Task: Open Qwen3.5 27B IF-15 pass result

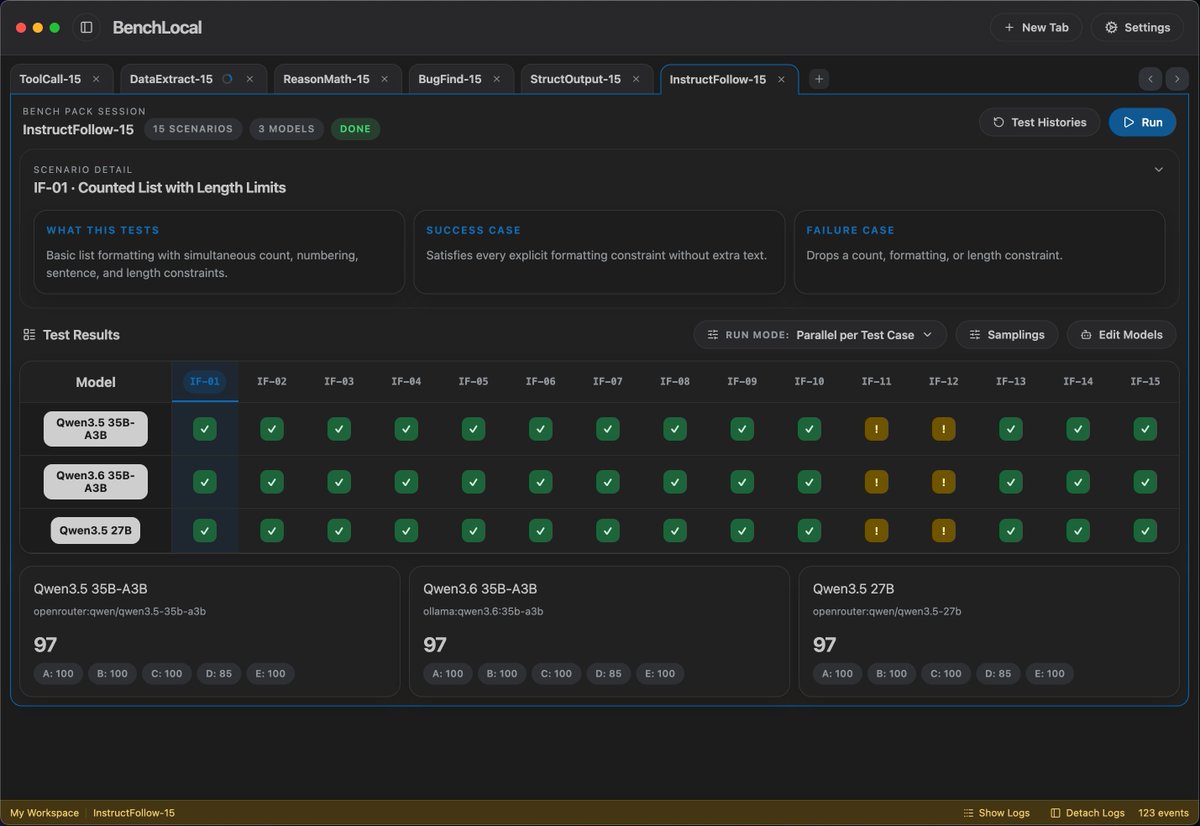Action: coord(1145,531)
